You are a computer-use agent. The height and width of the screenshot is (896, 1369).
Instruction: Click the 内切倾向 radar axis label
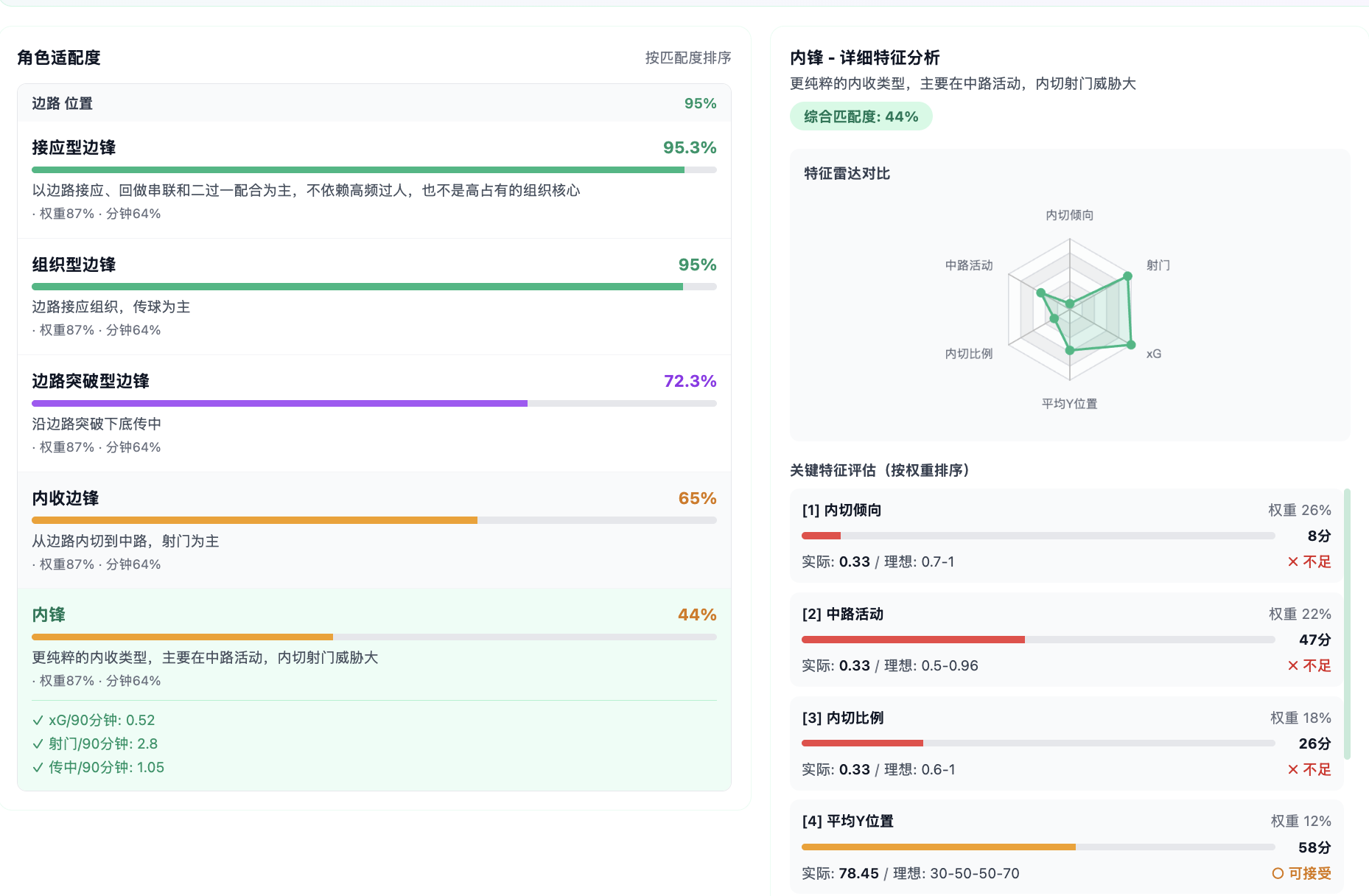coord(1069,215)
